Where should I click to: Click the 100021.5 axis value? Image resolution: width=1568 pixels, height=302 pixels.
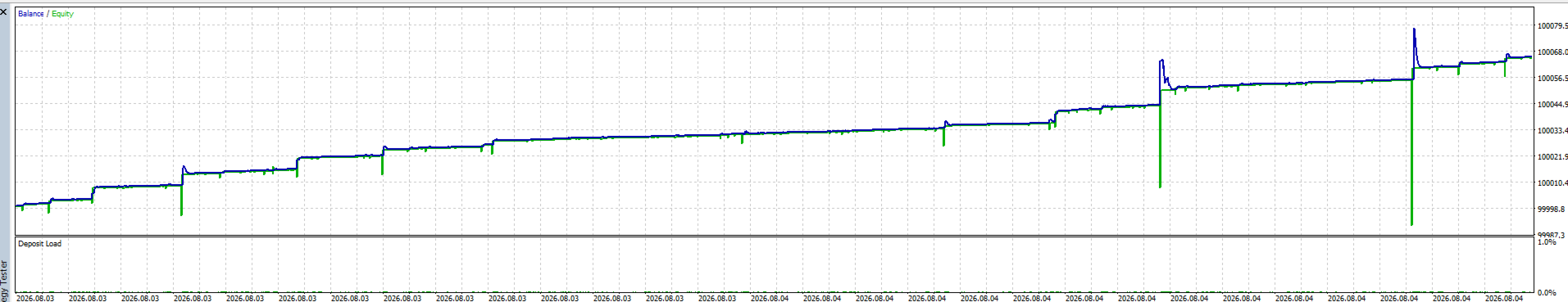click(1552, 157)
